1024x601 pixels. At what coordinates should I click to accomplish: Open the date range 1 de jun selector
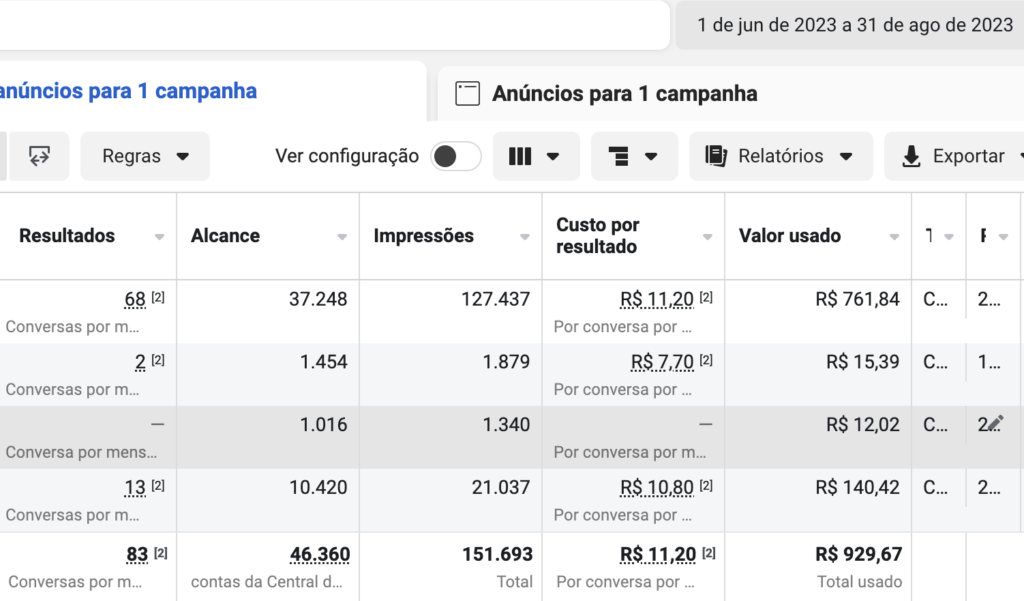pos(854,25)
